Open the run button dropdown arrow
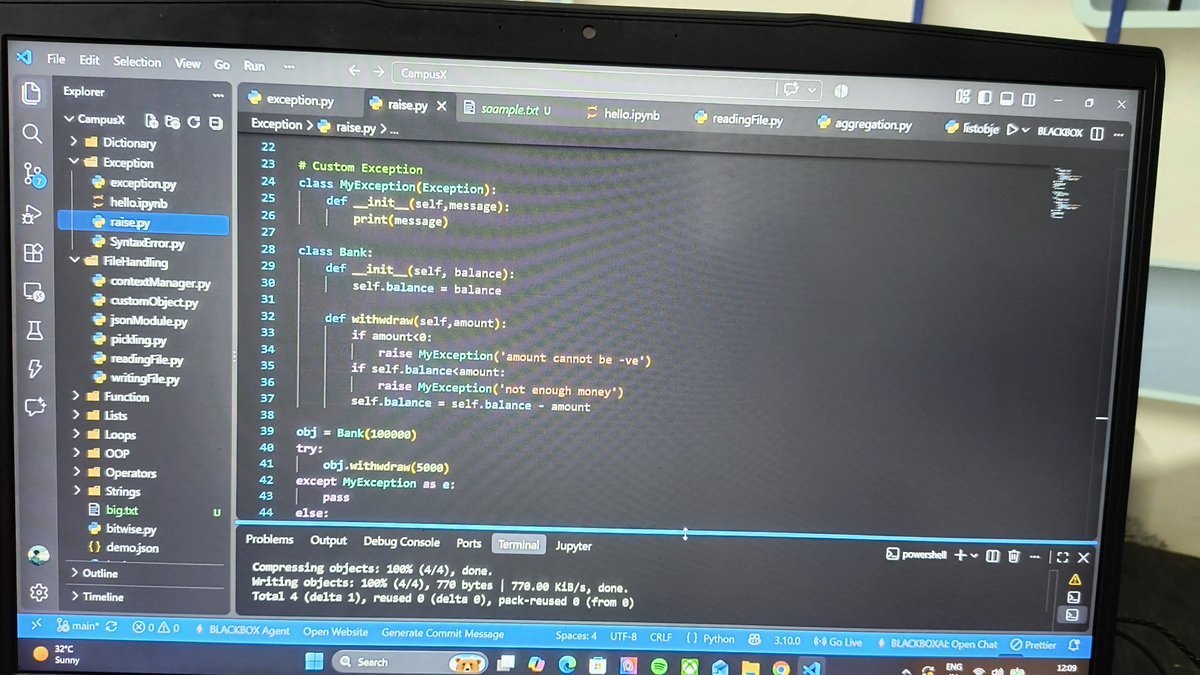The height and width of the screenshot is (675, 1200). (x=1026, y=130)
